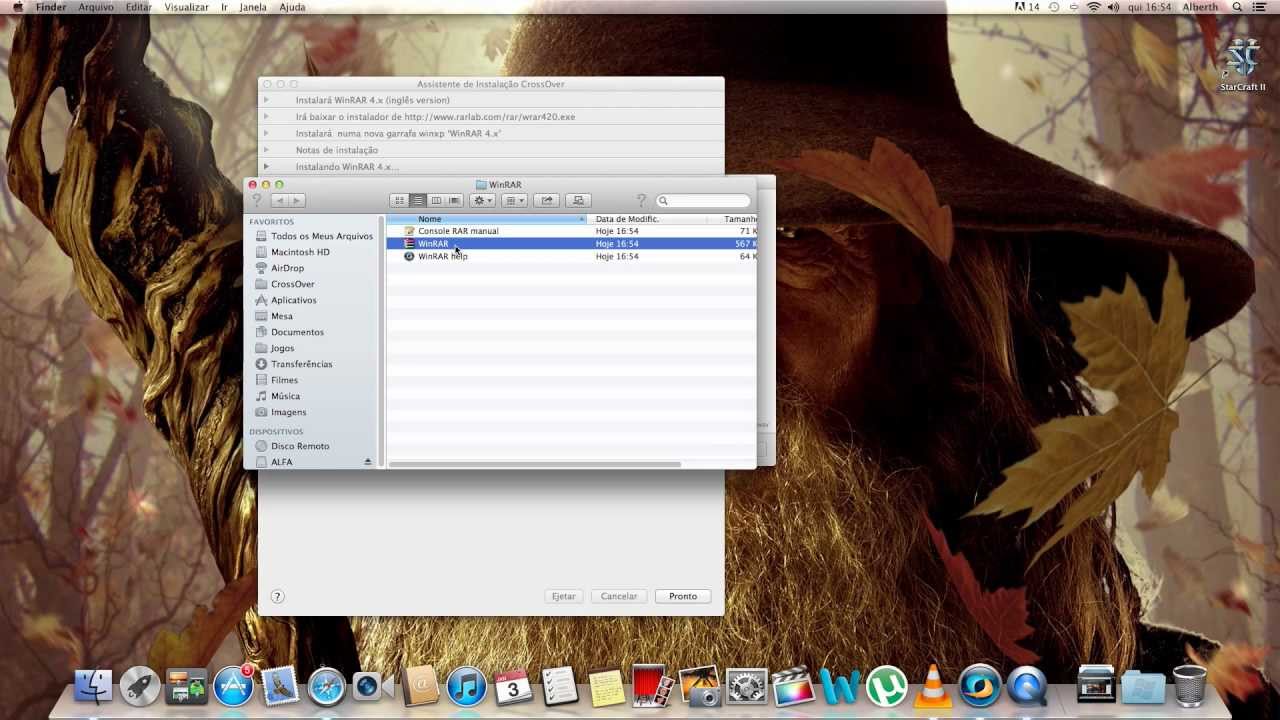Open Mesa in the sidebar
Screen dimensions: 1280x720
pyautogui.click(x=273, y=316)
